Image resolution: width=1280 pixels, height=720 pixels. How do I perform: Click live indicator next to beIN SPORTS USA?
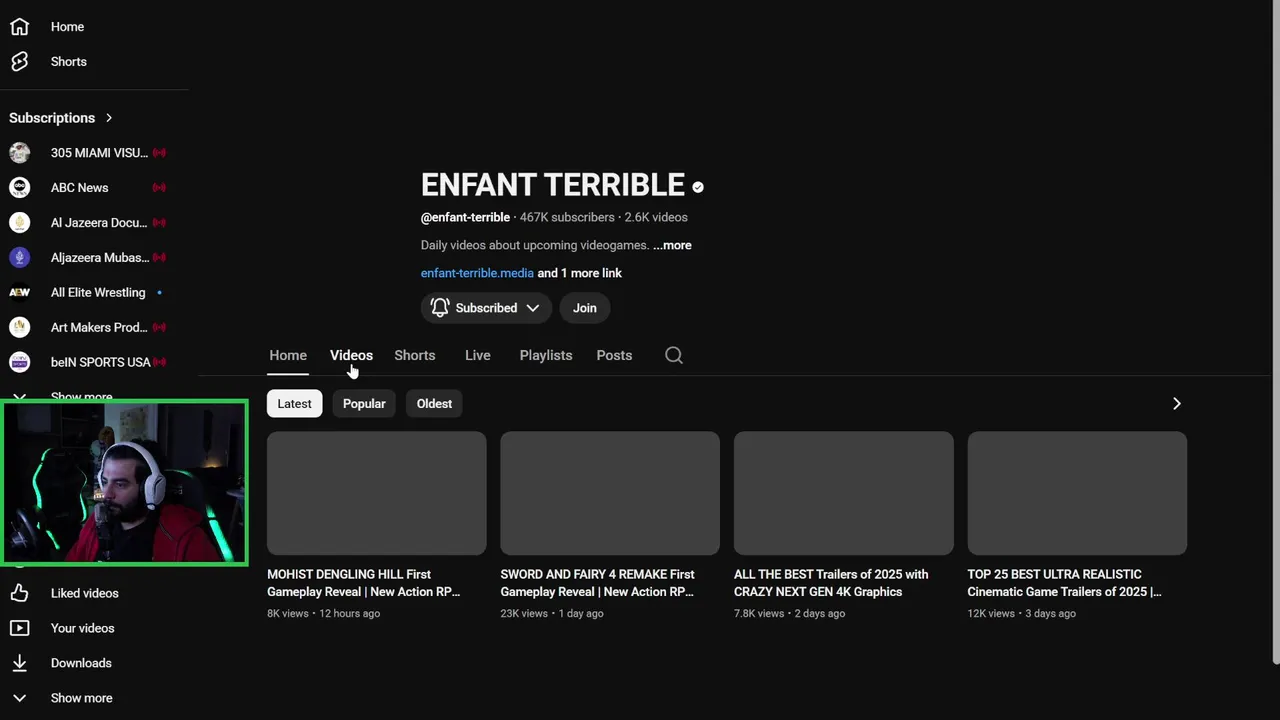tap(159, 362)
